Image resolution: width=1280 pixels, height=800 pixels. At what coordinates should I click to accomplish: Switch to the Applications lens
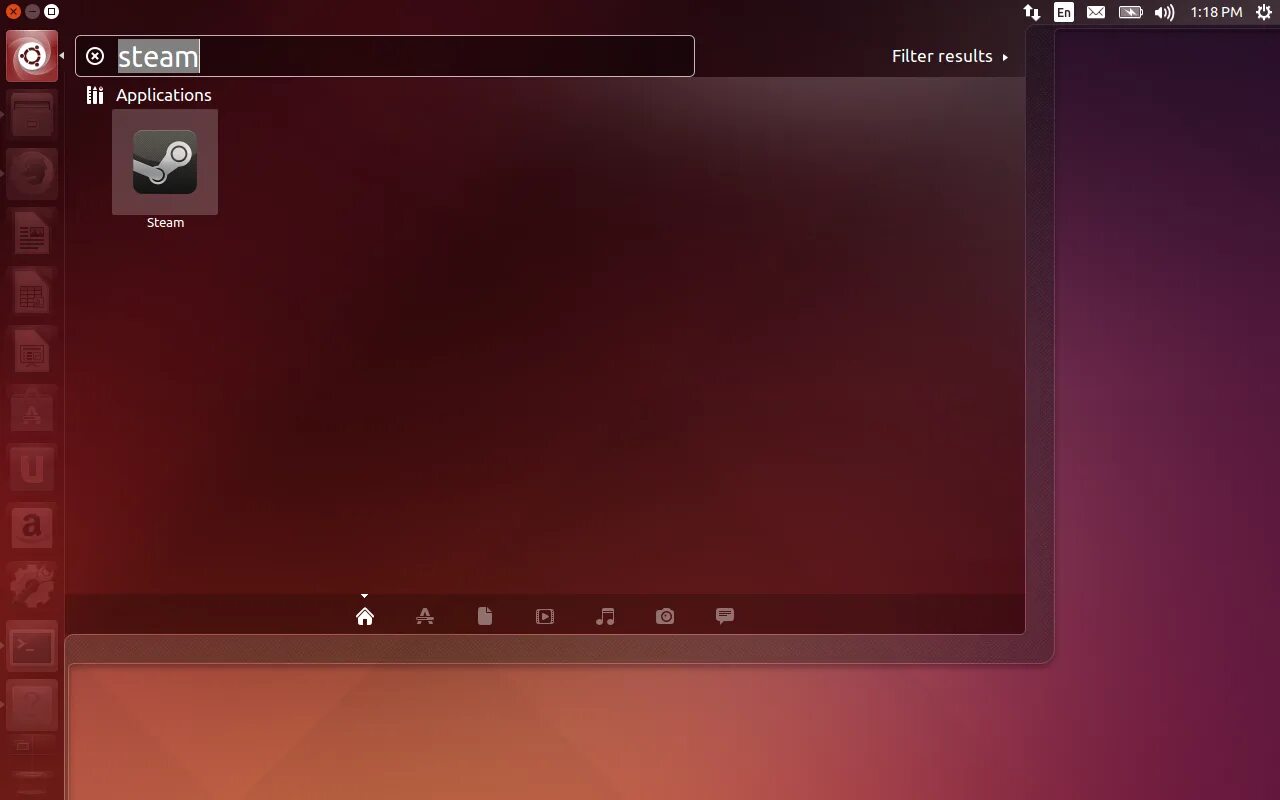coord(425,616)
